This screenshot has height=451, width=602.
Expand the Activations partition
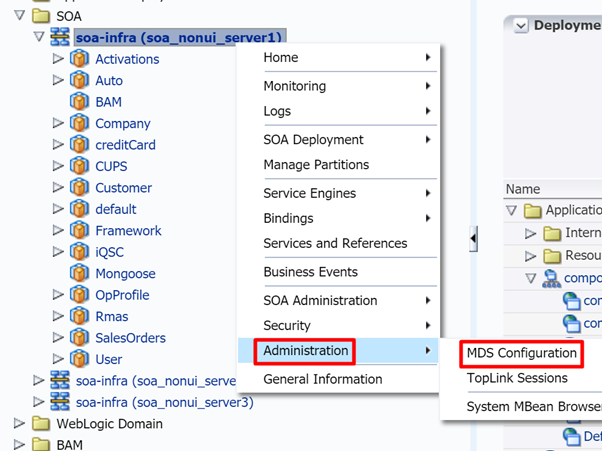click(x=58, y=58)
